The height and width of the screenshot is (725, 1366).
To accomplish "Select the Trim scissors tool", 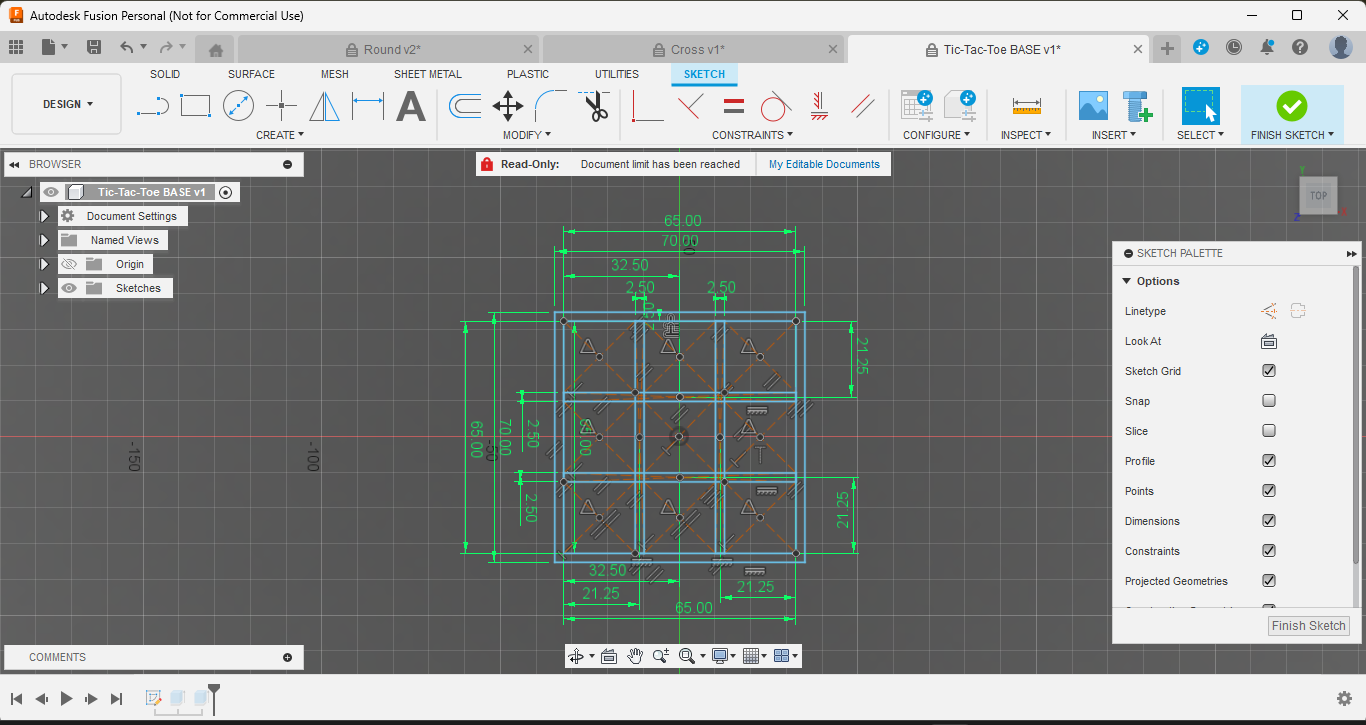I will click(596, 105).
